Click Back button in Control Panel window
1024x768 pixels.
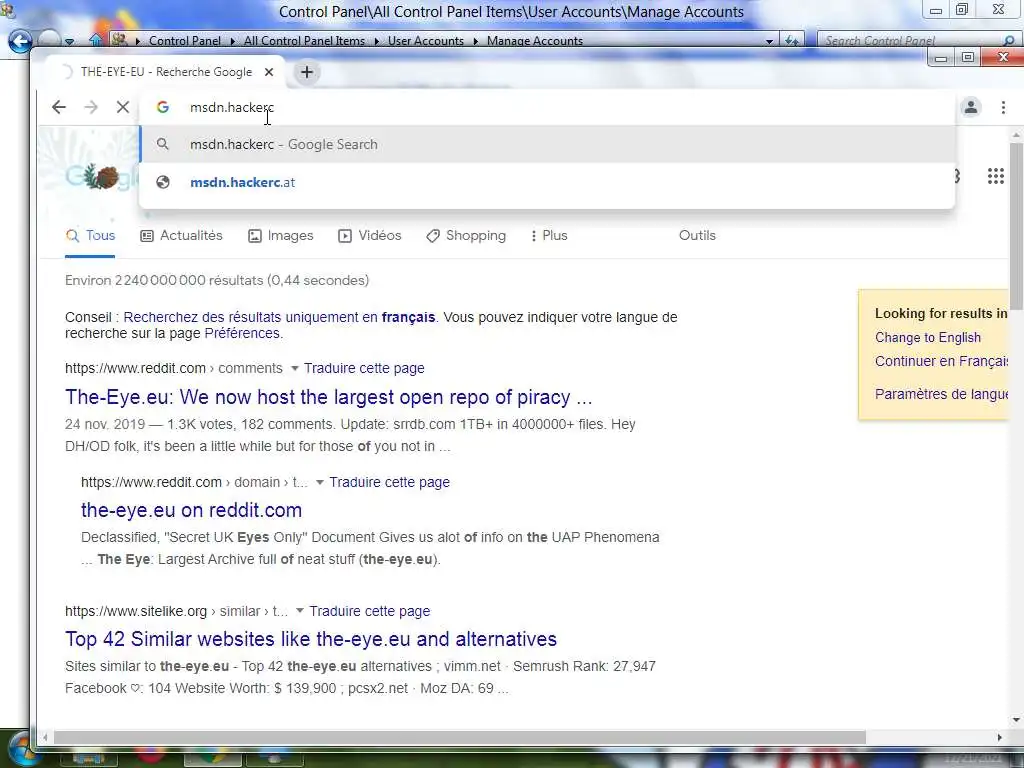20,42
